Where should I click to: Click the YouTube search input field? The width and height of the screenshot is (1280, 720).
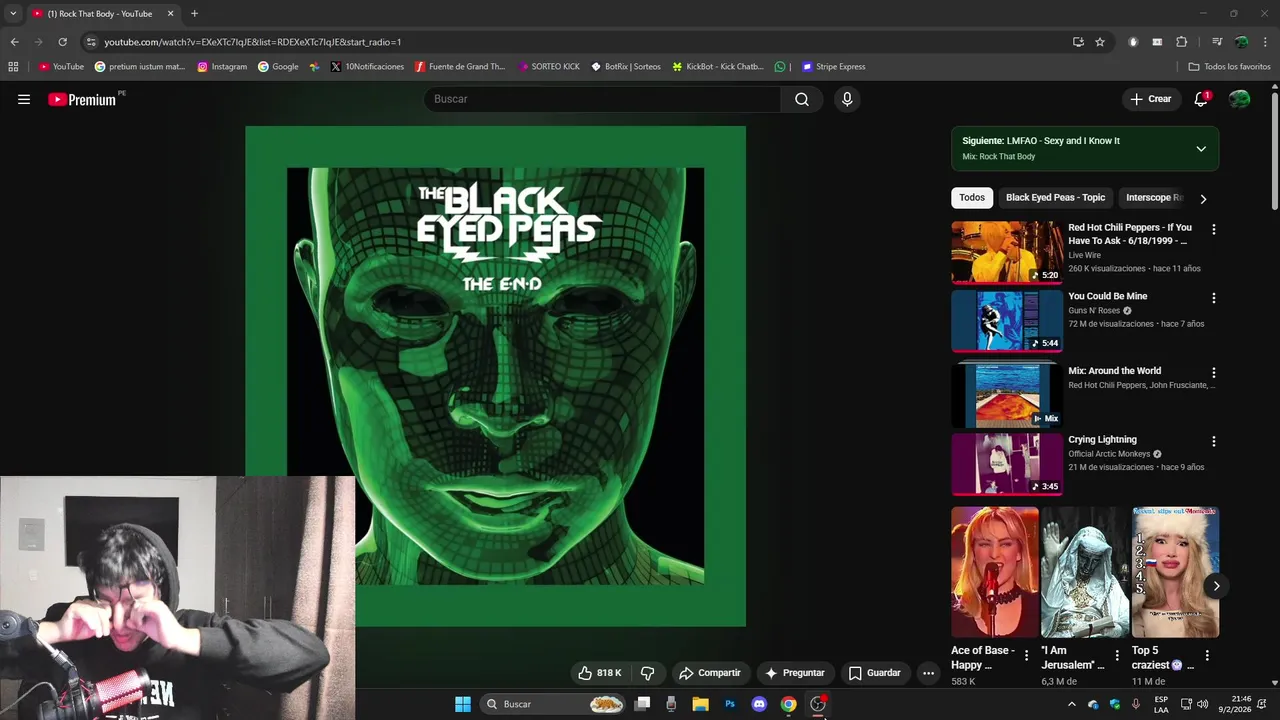pyautogui.click(x=603, y=99)
